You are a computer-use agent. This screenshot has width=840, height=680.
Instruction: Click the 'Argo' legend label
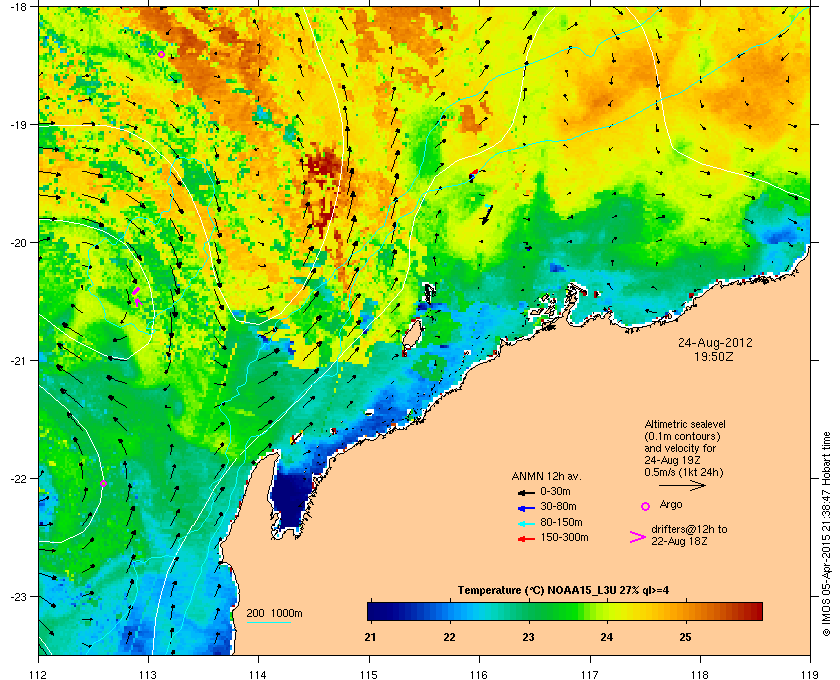[671, 504]
